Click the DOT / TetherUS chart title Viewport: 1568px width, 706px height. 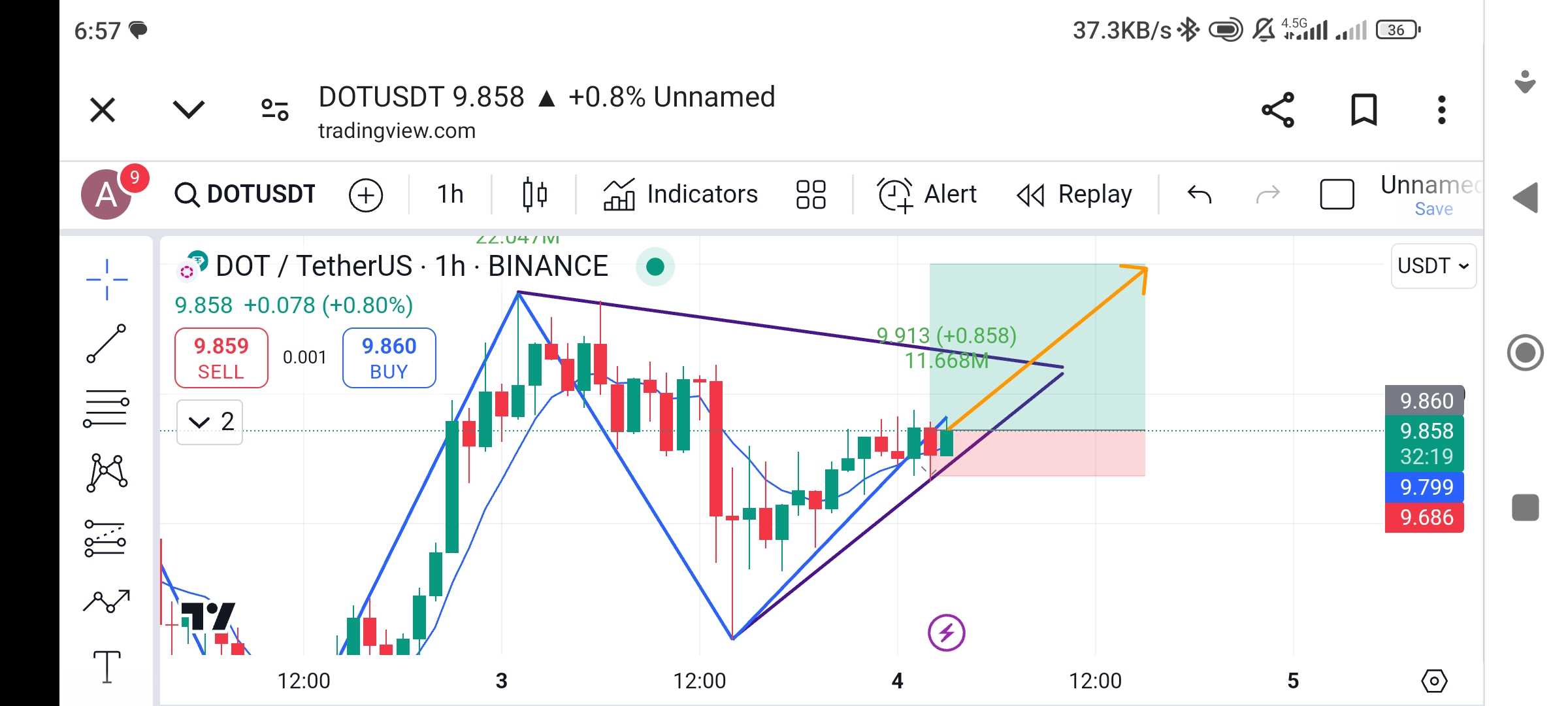tap(412, 266)
